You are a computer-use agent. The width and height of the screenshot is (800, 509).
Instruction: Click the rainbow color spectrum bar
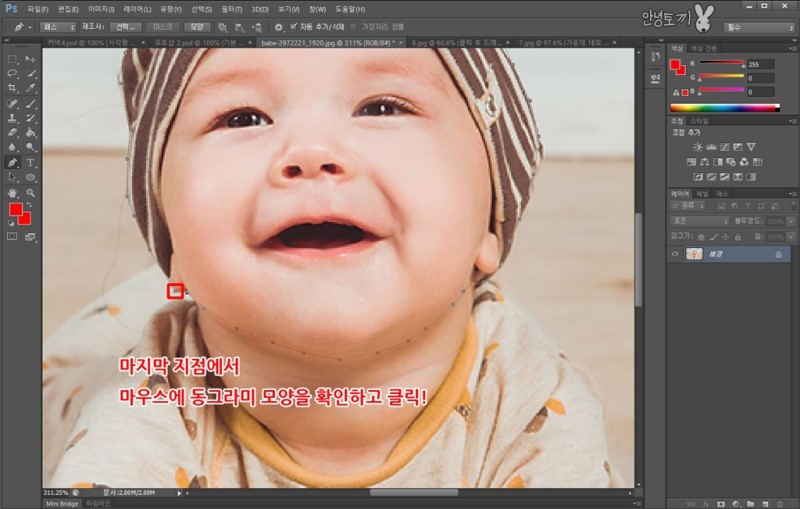pyautogui.click(x=724, y=107)
